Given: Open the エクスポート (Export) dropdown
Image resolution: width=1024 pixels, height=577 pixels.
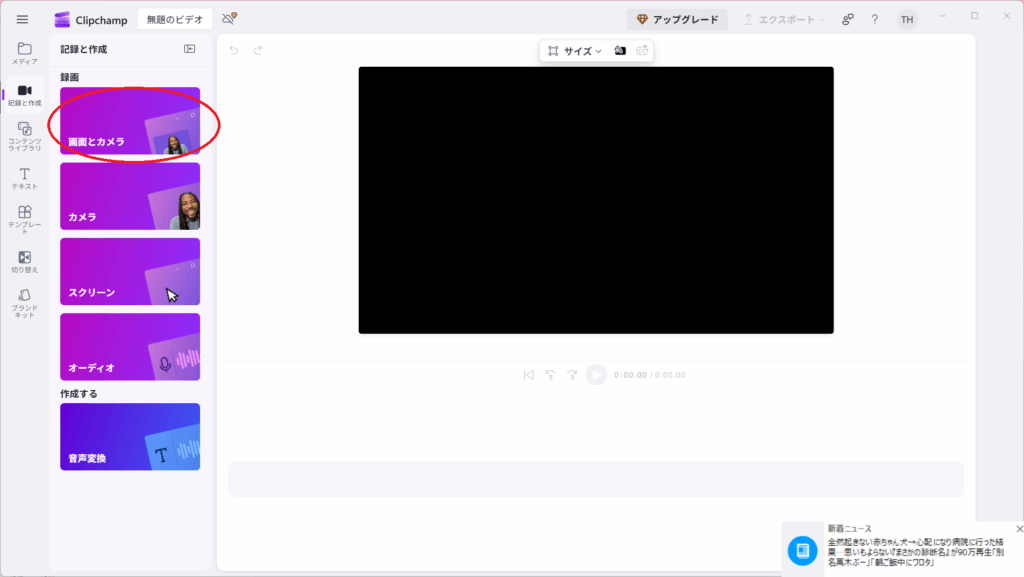Looking at the screenshot, I should (783, 19).
